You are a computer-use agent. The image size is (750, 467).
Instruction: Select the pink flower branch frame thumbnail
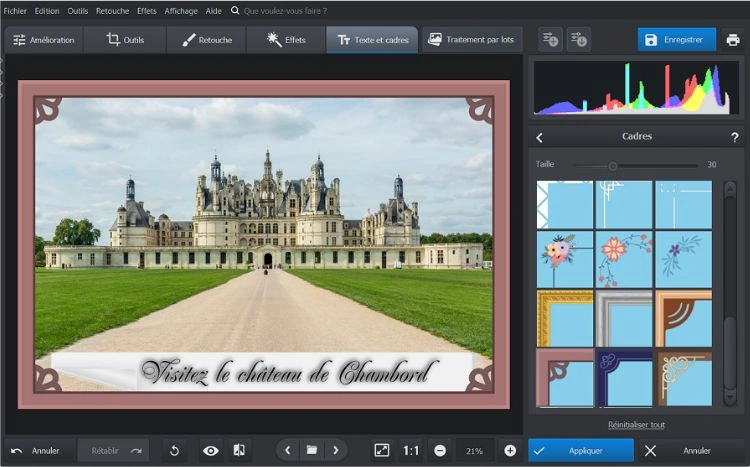pos(624,259)
